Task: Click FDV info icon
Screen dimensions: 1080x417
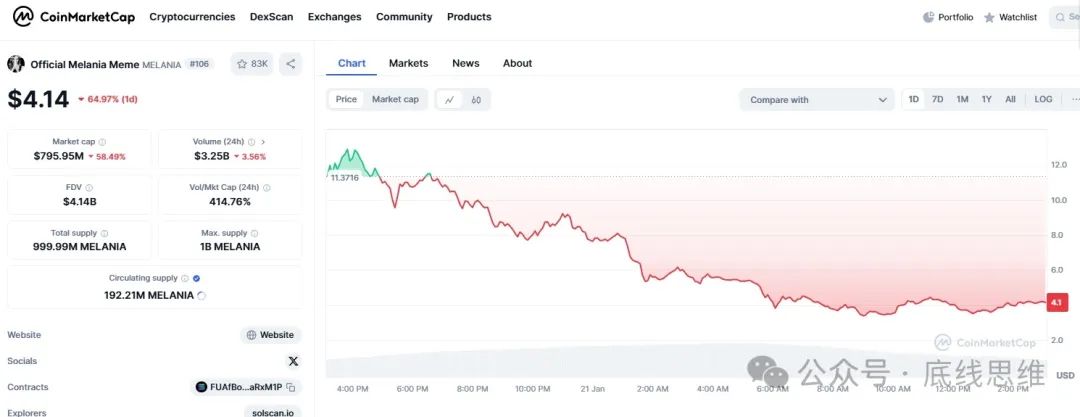Action: tap(89, 187)
